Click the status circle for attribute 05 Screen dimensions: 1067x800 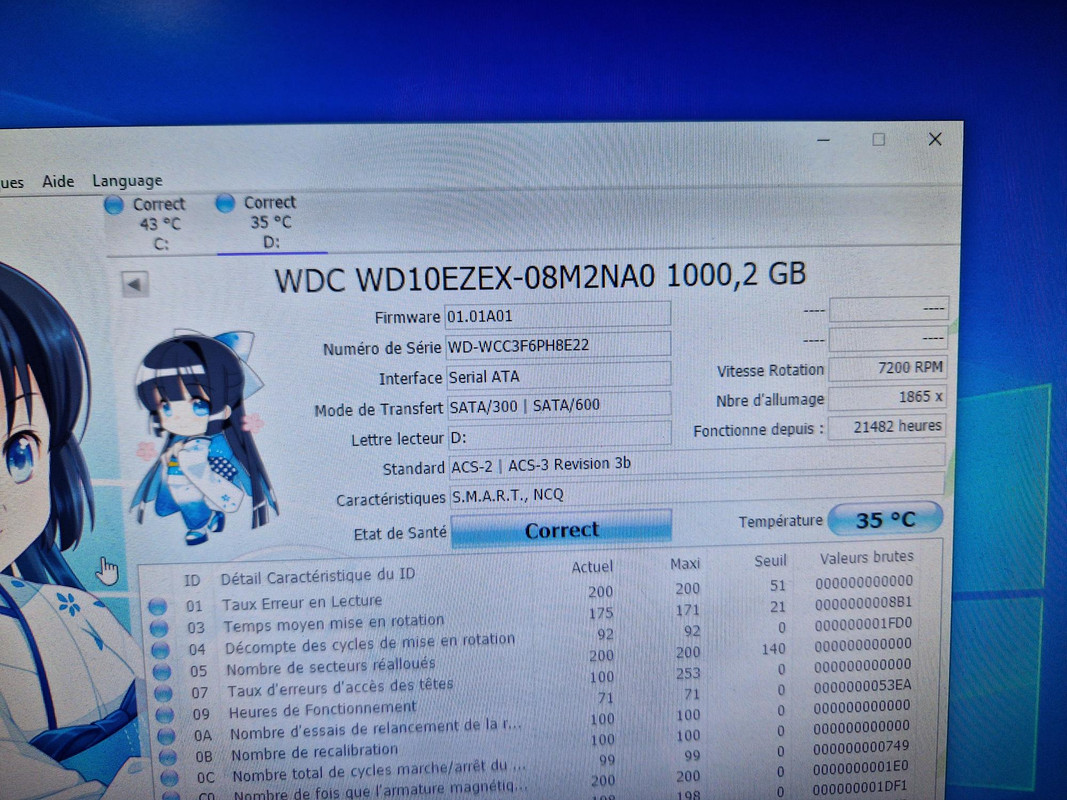162,671
